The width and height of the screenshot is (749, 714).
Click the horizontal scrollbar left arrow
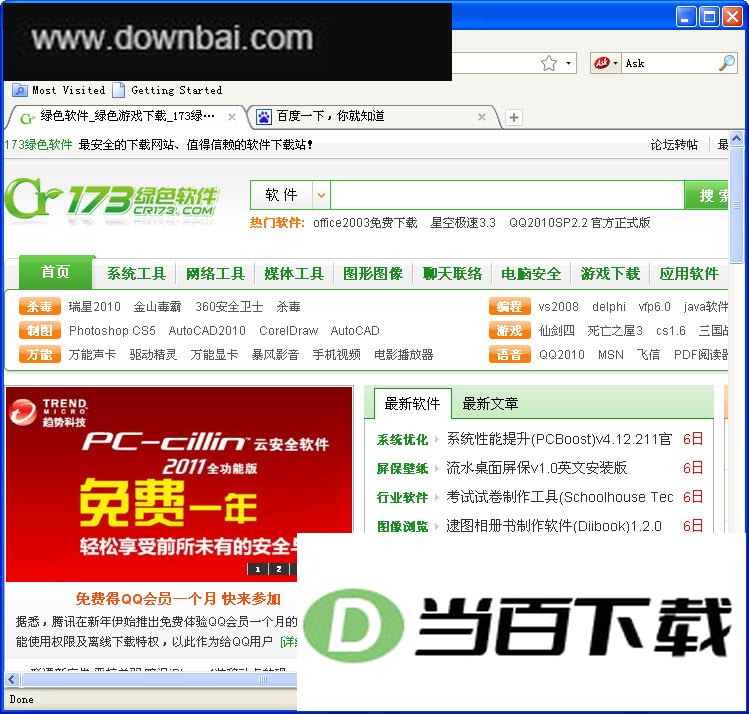(12, 679)
